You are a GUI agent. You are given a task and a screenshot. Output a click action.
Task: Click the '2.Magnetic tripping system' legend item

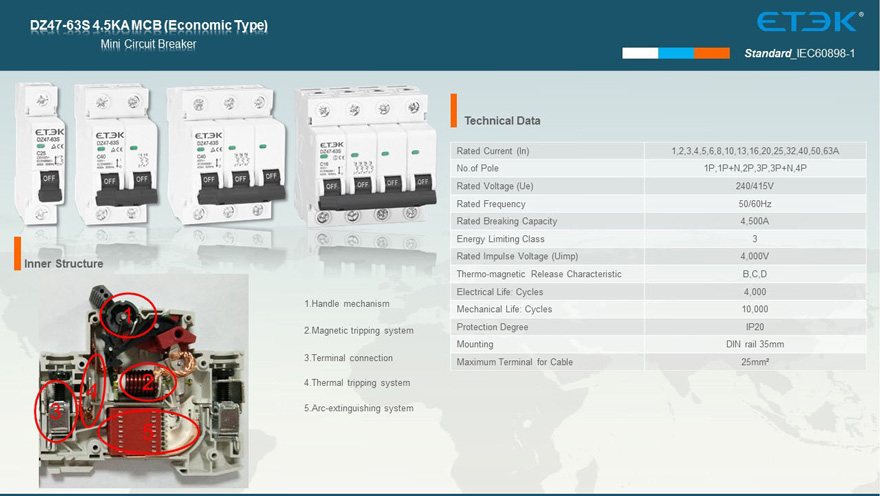click(x=359, y=330)
